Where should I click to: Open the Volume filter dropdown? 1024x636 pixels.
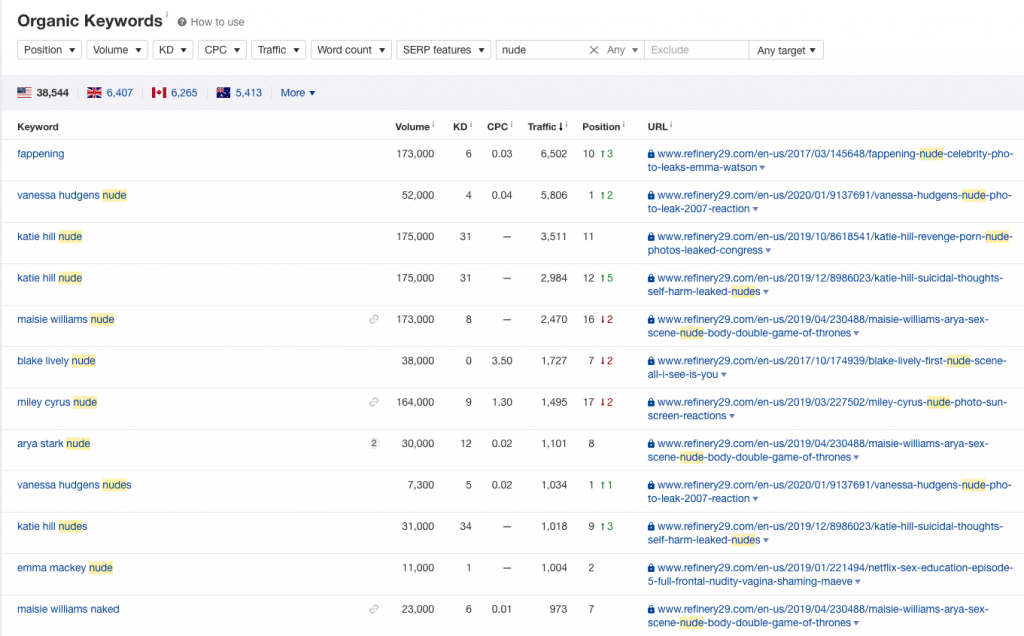(x=117, y=50)
